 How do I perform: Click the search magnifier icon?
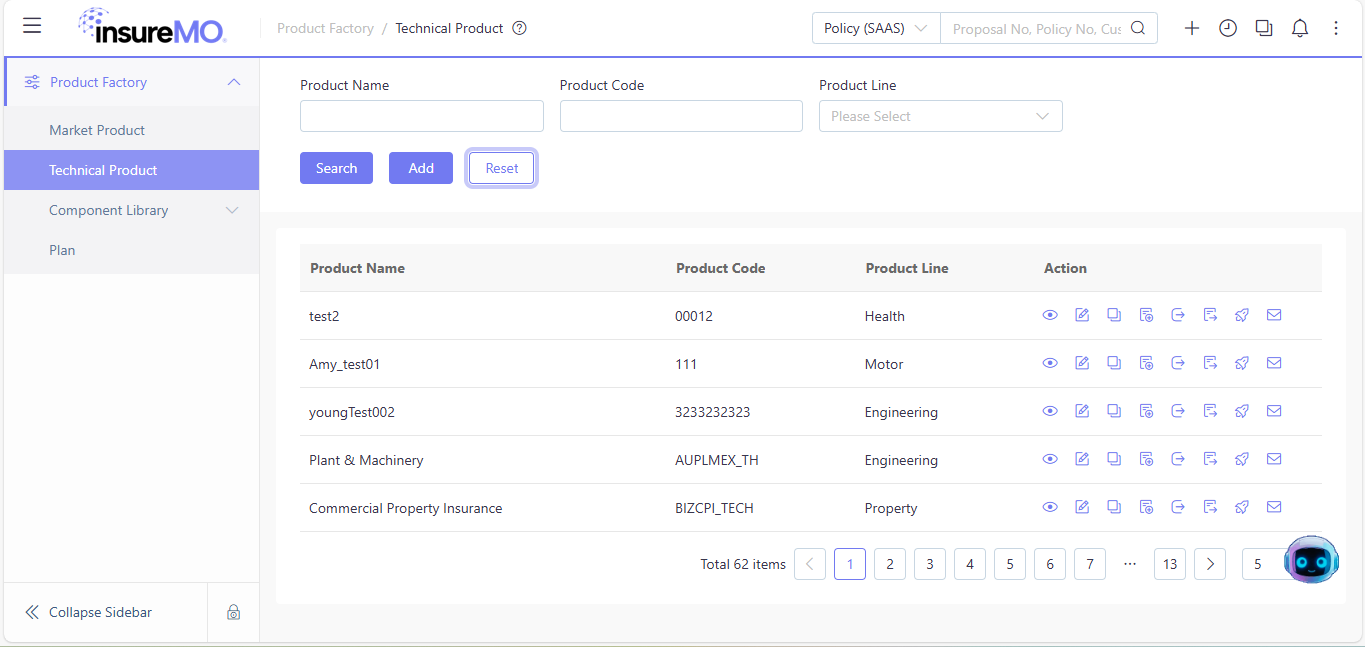(x=1138, y=28)
